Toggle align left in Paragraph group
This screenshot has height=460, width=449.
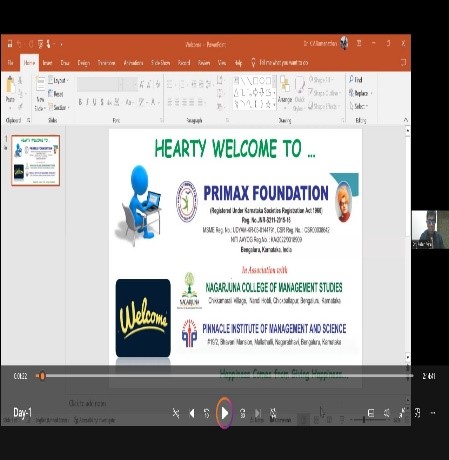click(x=170, y=102)
